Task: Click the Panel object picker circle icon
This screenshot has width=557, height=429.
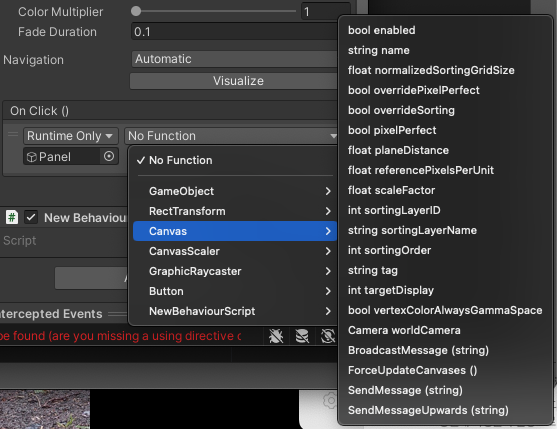Action: 109,156
